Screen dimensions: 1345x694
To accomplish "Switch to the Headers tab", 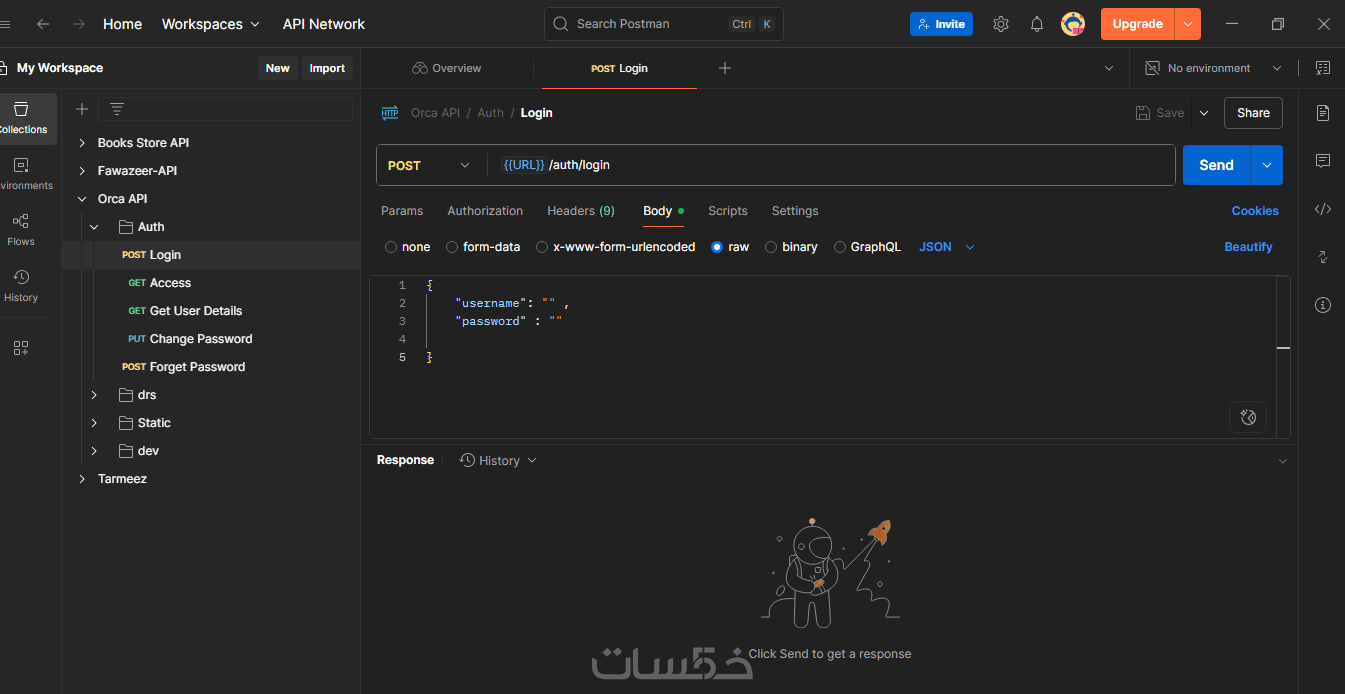I will [x=581, y=211].
